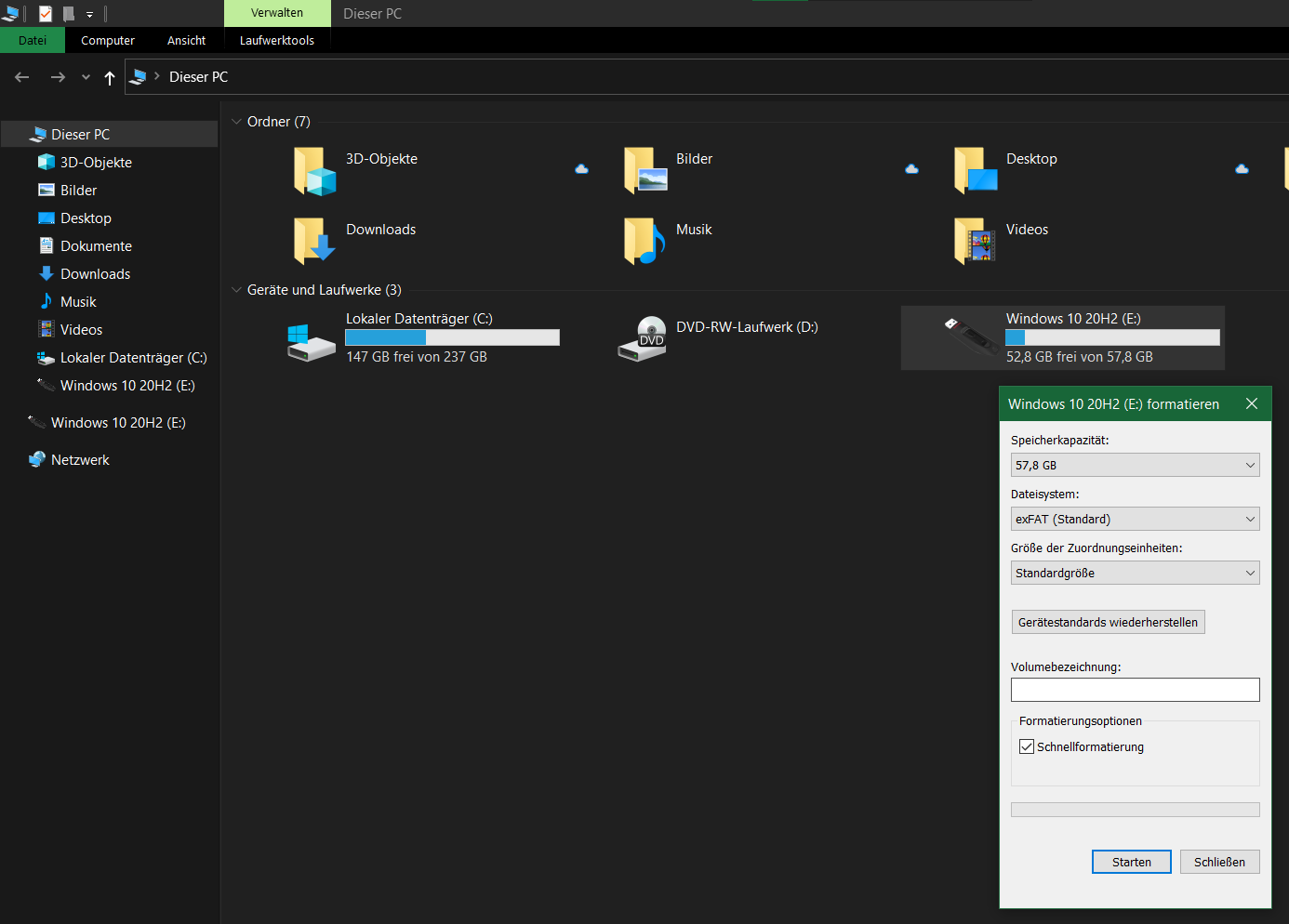Select 3D-Objekte in the navigation tree
This screenshot has width=1289, height=924.
(96, 162)
